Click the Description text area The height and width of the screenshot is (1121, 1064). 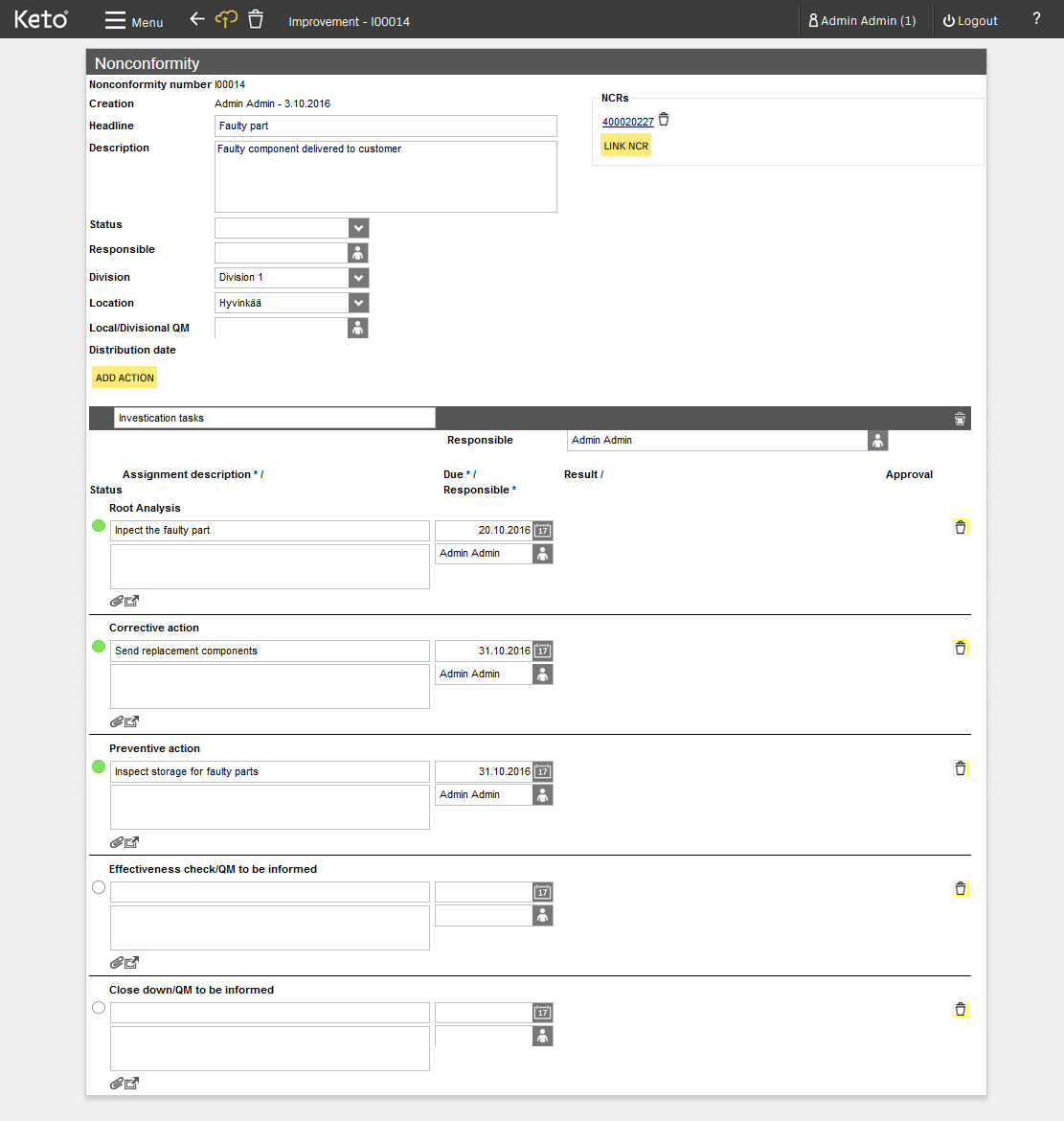pos(386,176)
